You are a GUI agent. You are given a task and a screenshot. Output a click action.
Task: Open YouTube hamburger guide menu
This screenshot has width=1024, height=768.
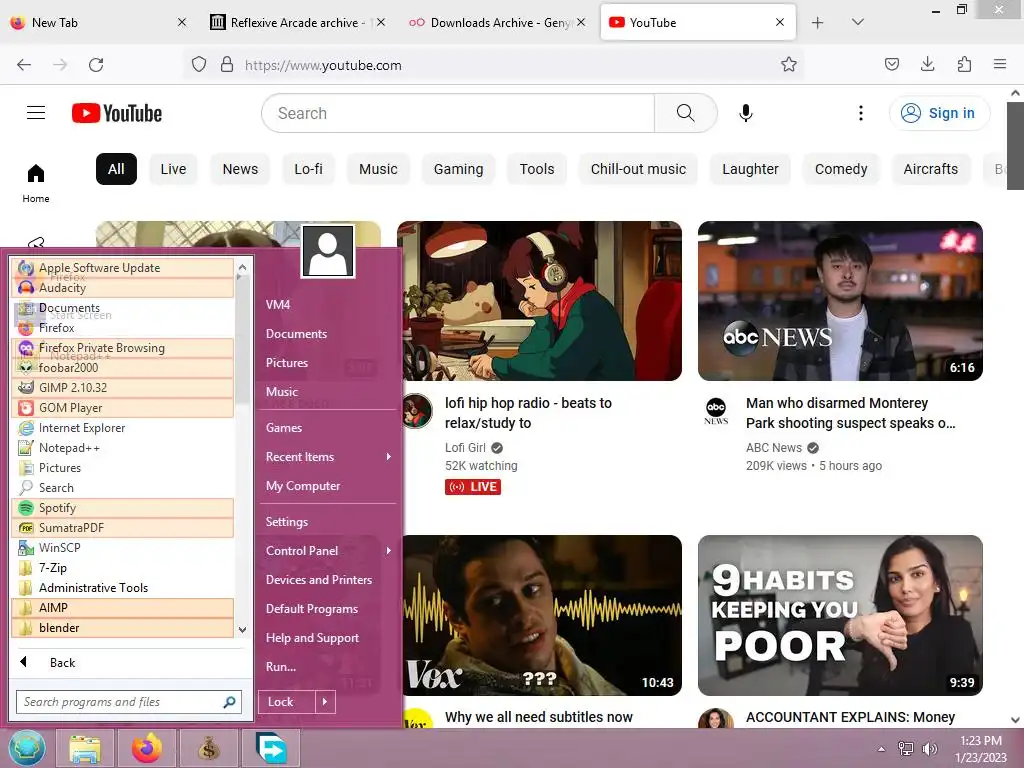pos(36,113)
